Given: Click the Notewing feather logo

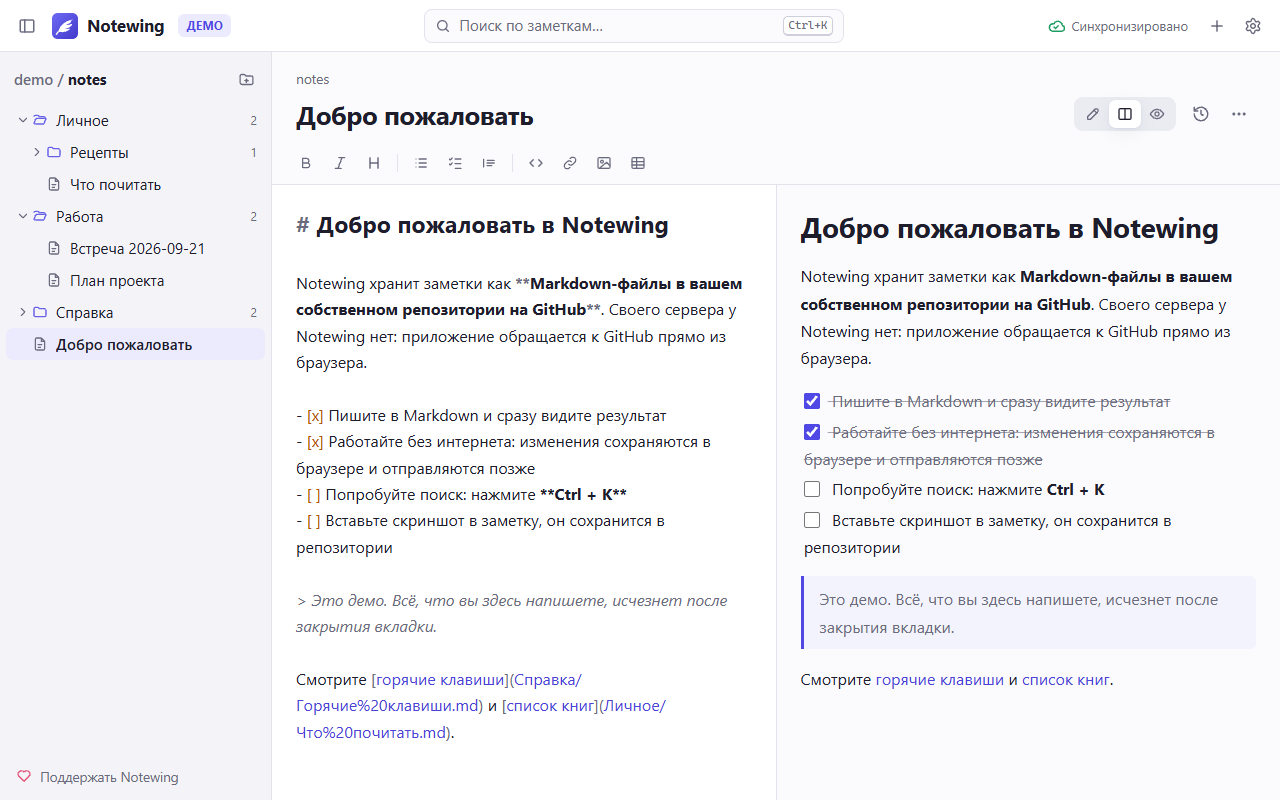Looking at the screenshot, I should pos(65,26).
